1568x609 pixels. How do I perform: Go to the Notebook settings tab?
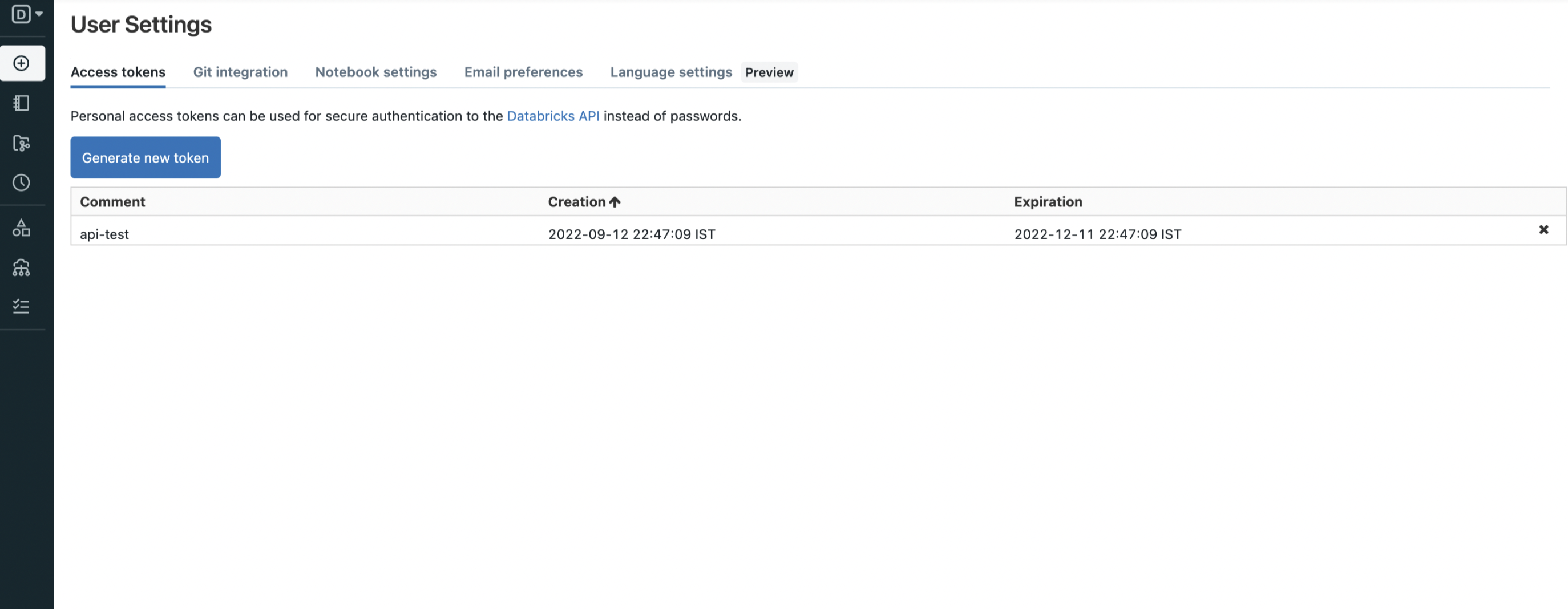point(375,72)
